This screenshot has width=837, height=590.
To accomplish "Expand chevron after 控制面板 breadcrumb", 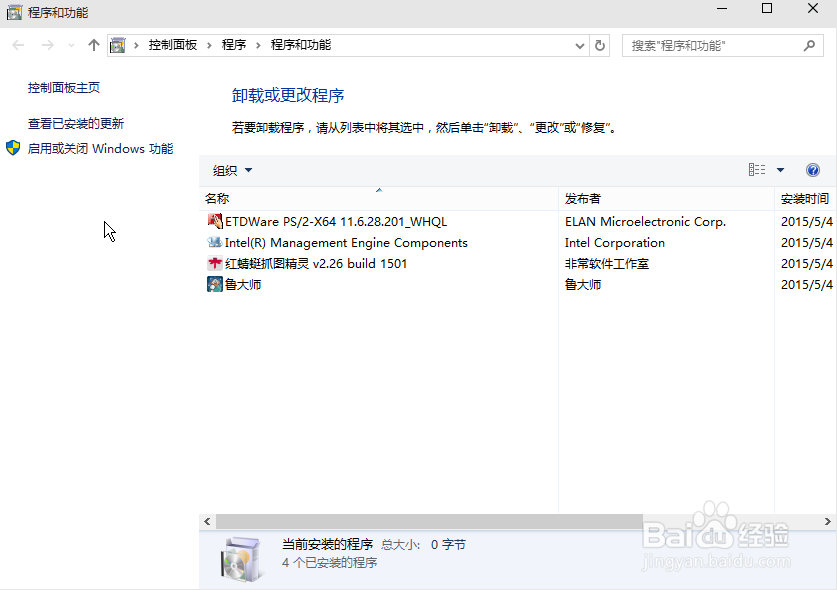I will 209,45.
